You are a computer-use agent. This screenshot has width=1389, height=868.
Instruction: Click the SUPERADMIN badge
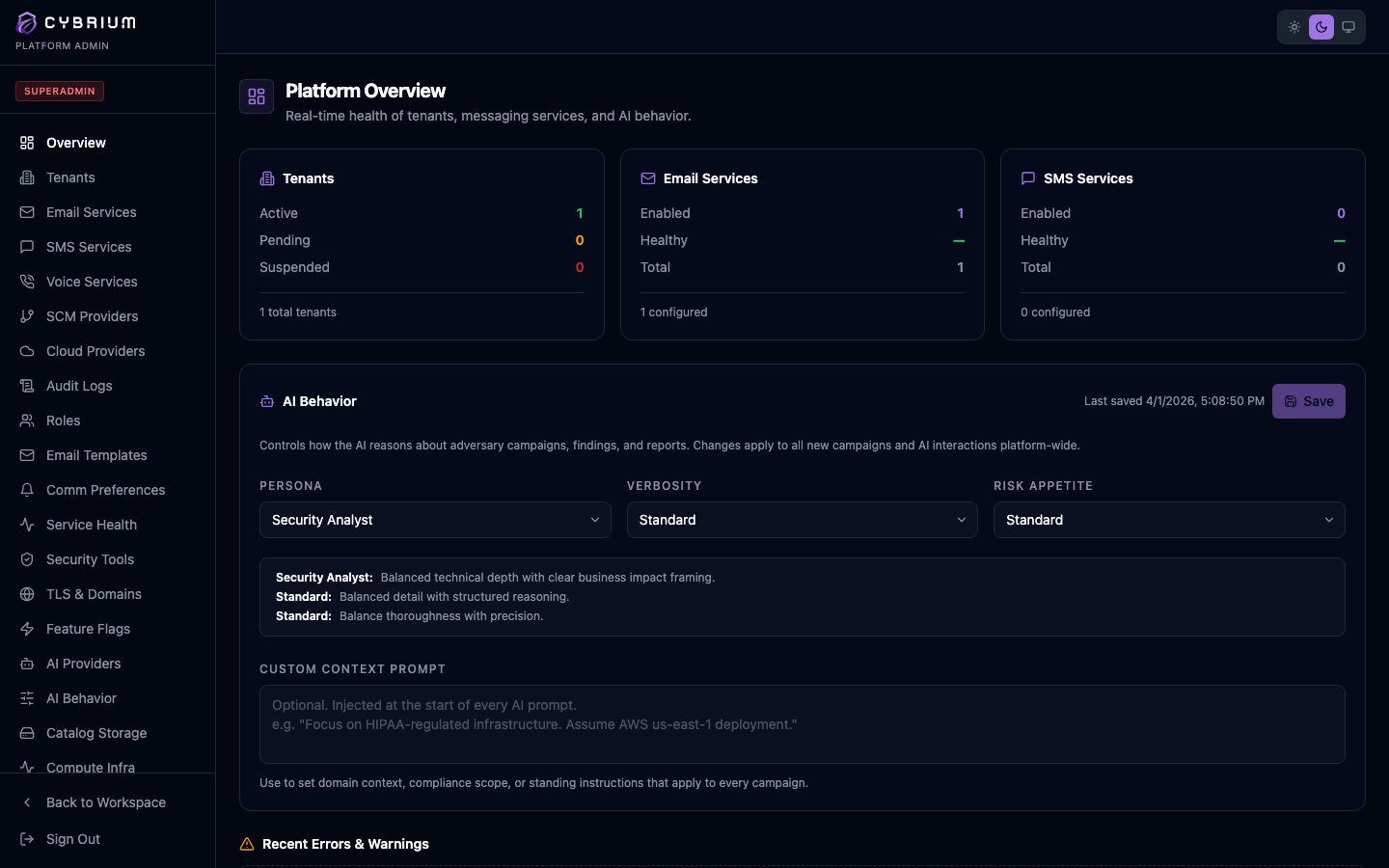tap(60, 91)
